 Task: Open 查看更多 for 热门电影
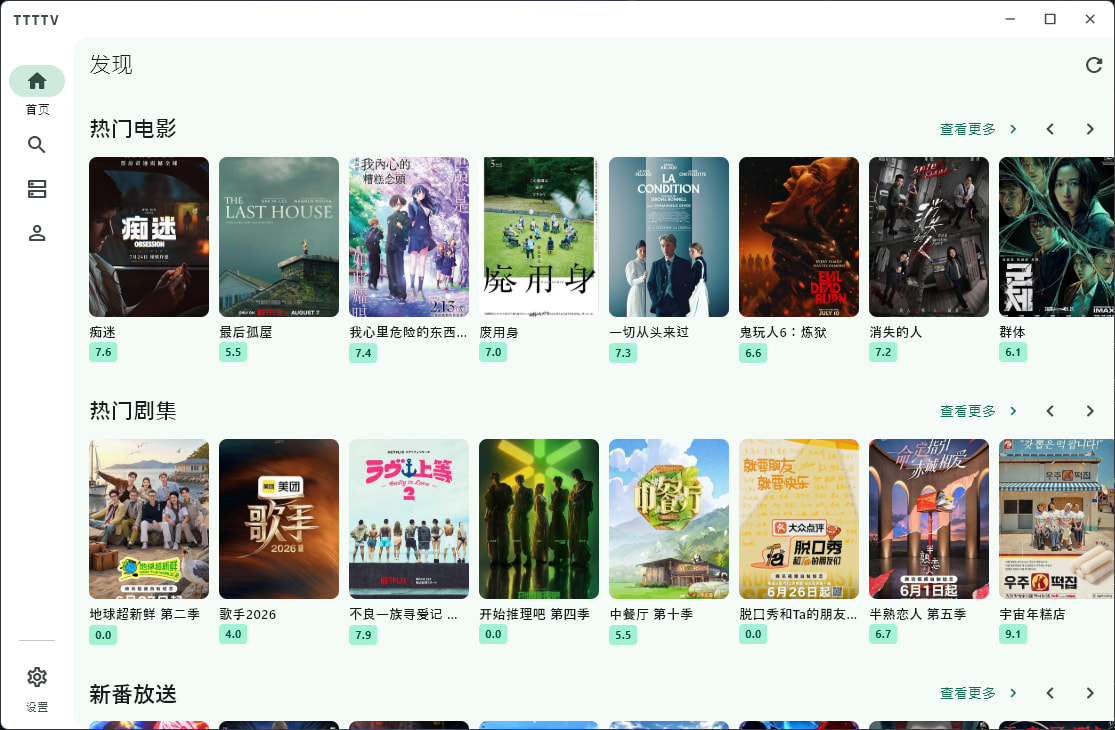pyautogui.click(x=978, y=129)
